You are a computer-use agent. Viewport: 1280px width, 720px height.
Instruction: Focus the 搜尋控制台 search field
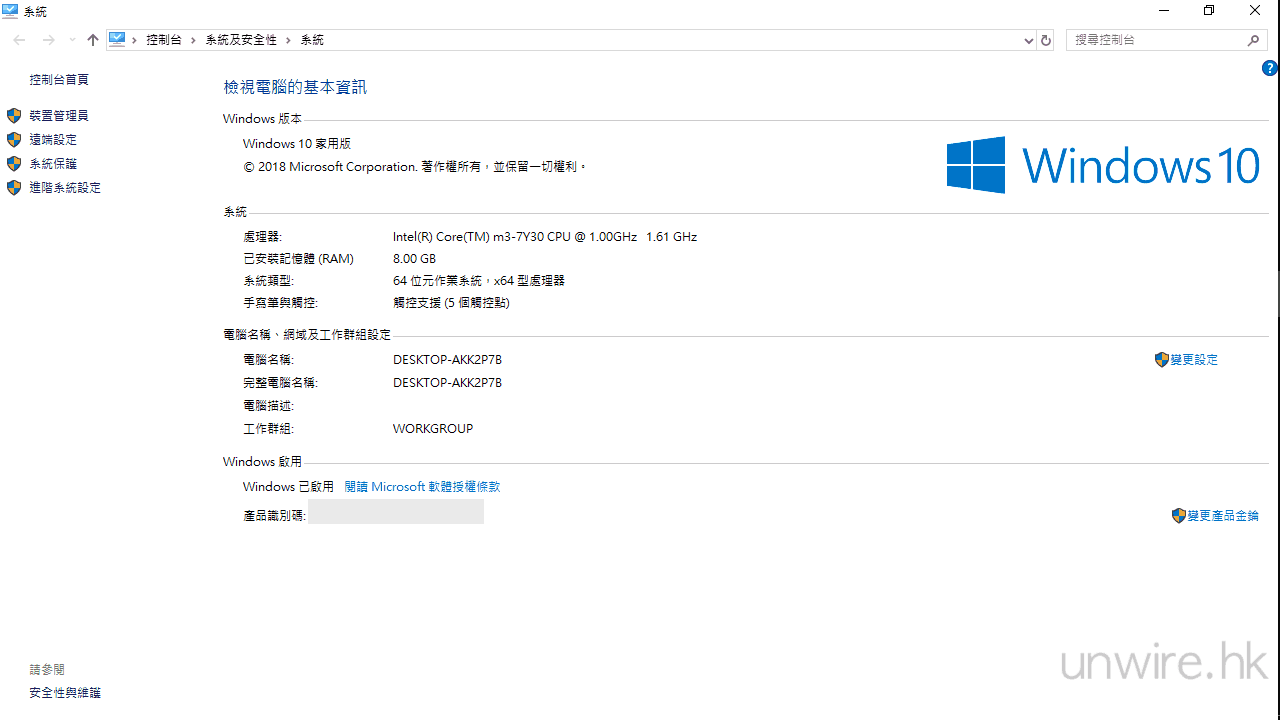pyautogui.click(x=1155, y=40)
